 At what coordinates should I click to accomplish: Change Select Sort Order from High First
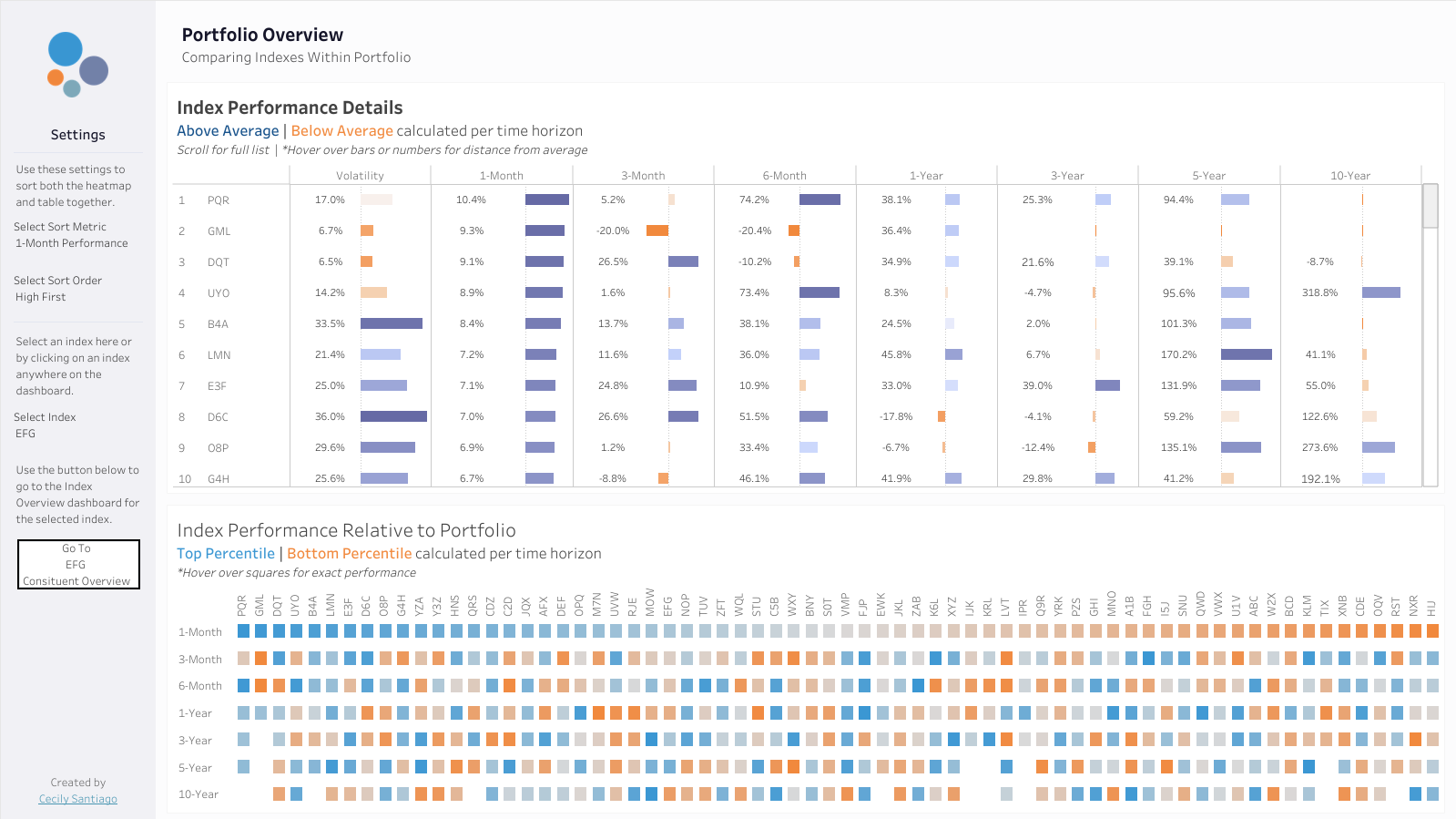coord(57,289)
